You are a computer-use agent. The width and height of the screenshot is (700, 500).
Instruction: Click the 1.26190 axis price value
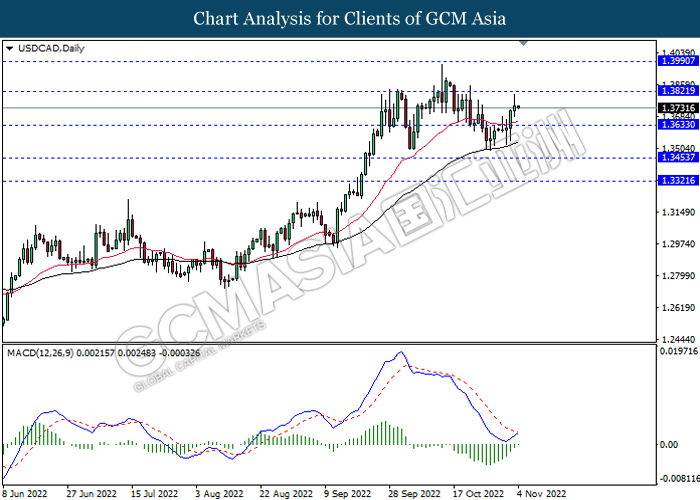679,308
